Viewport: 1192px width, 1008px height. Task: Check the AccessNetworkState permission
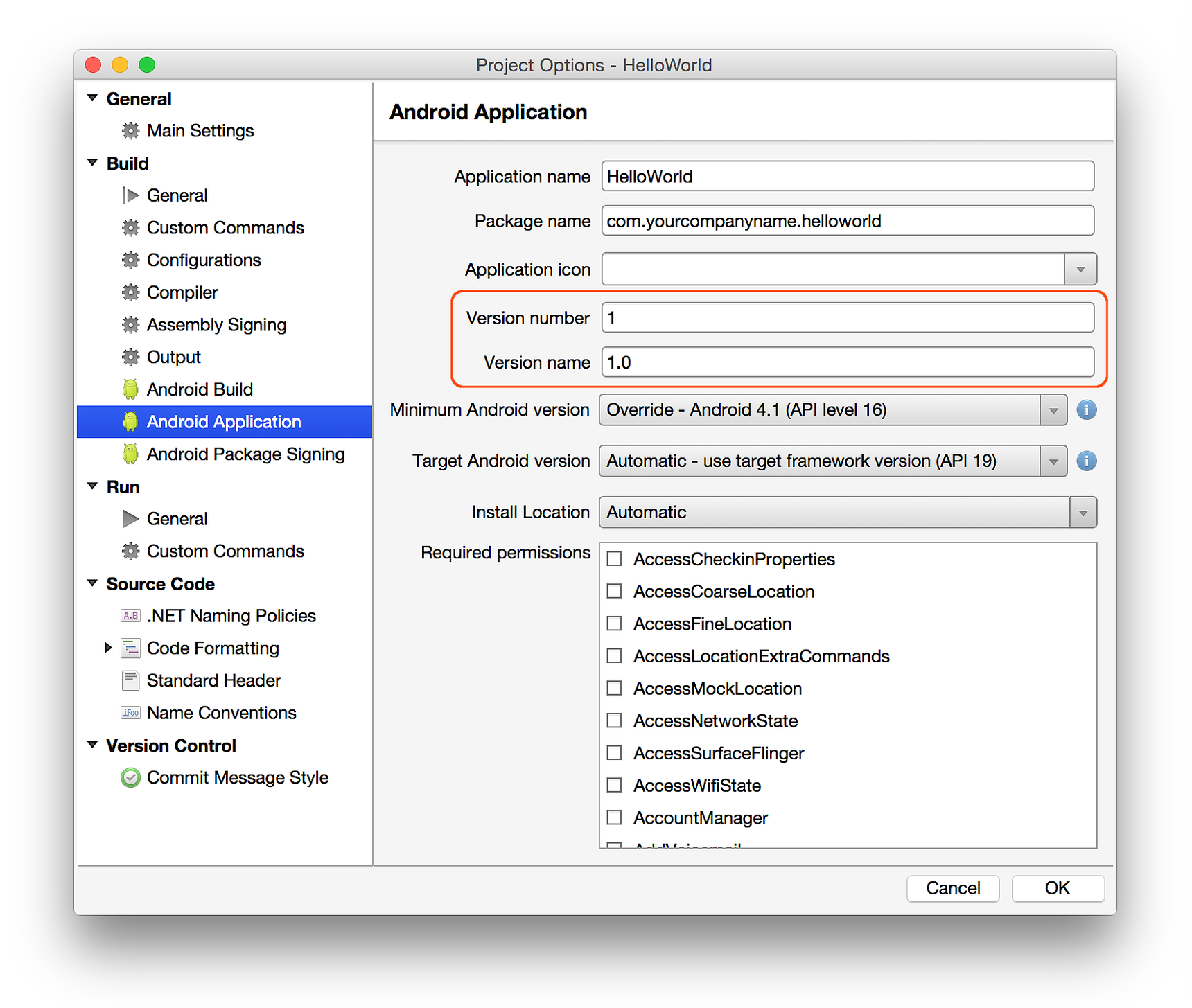tap(614, 720)
